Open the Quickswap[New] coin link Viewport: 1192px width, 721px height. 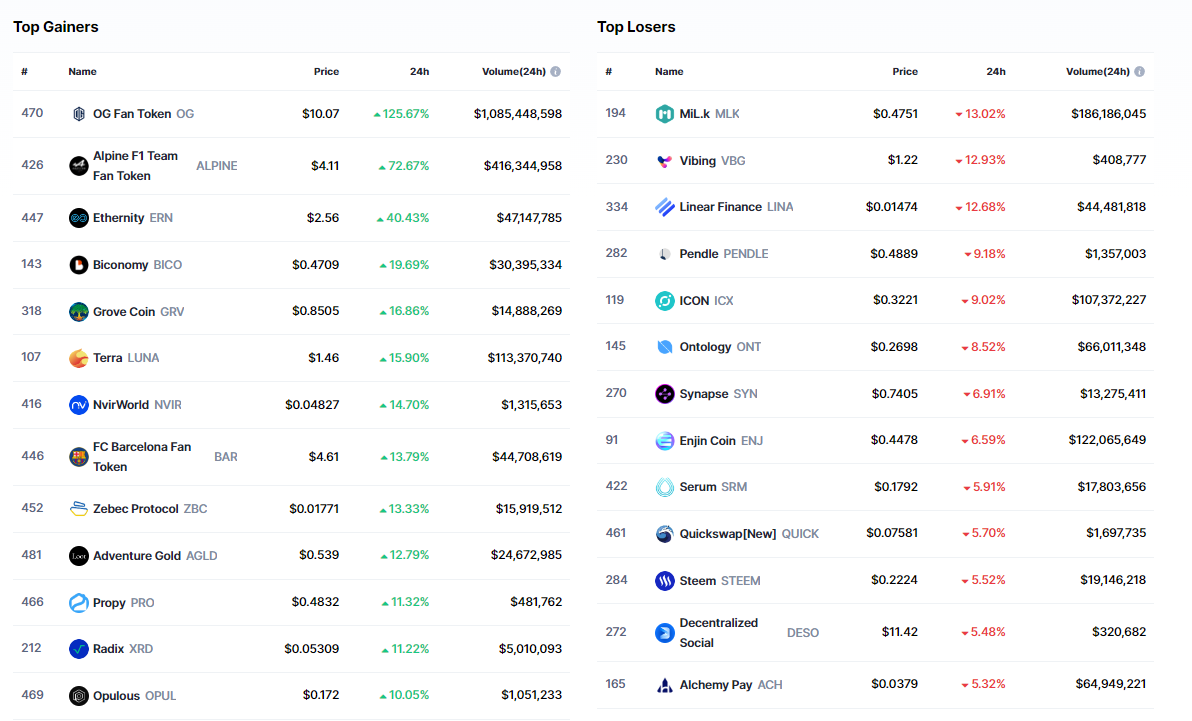(727, 534)
